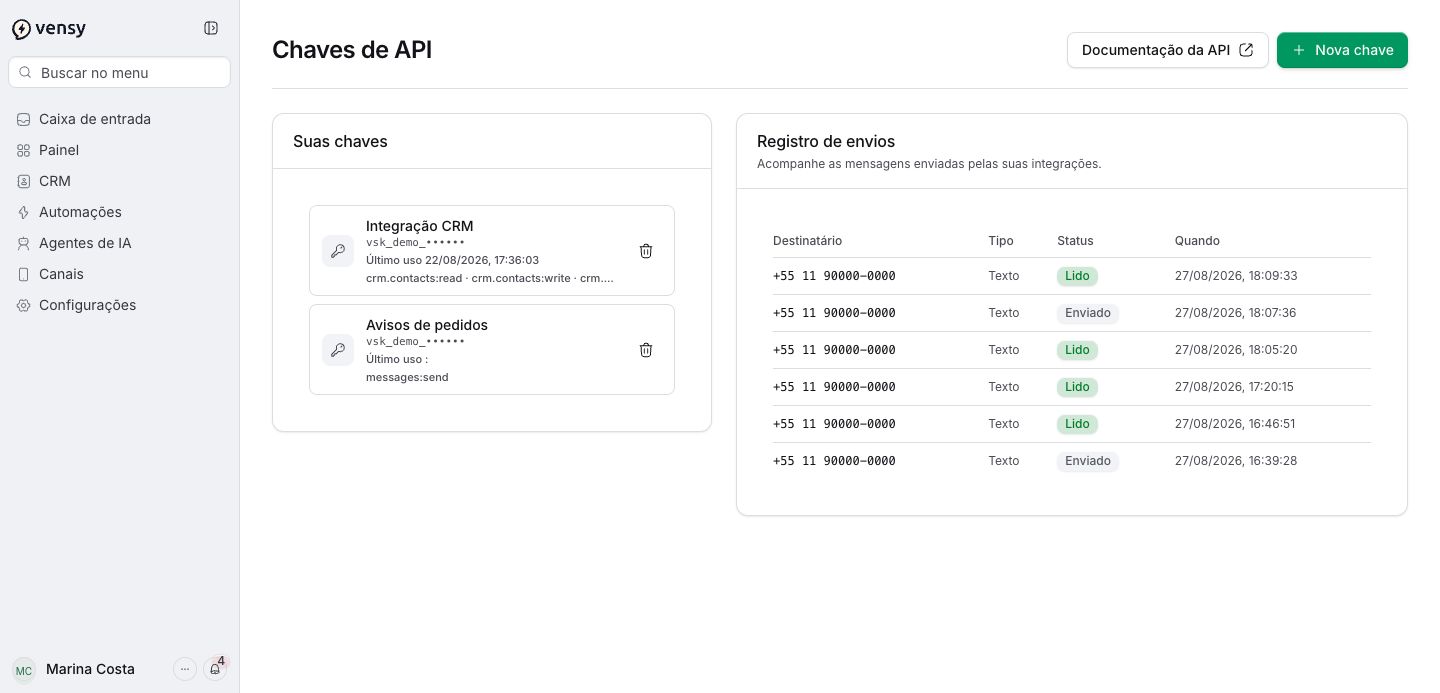Click the Canais phone icon
Screen dimensions: 1440x693
23,274
